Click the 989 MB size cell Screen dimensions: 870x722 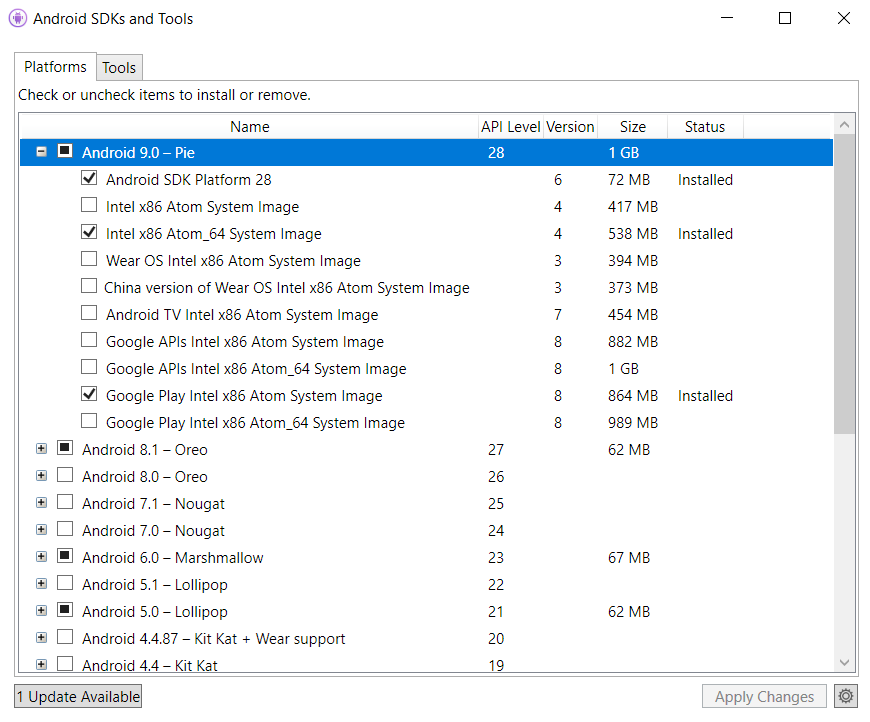633,423
